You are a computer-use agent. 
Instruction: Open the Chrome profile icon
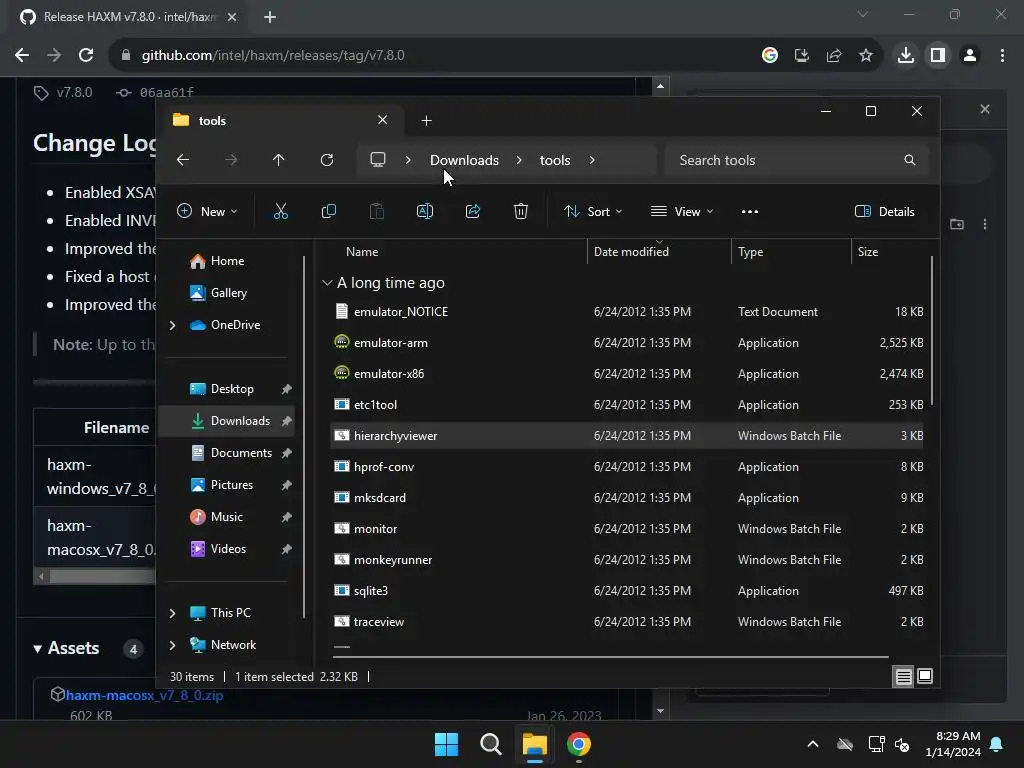[x=970, y=56]
